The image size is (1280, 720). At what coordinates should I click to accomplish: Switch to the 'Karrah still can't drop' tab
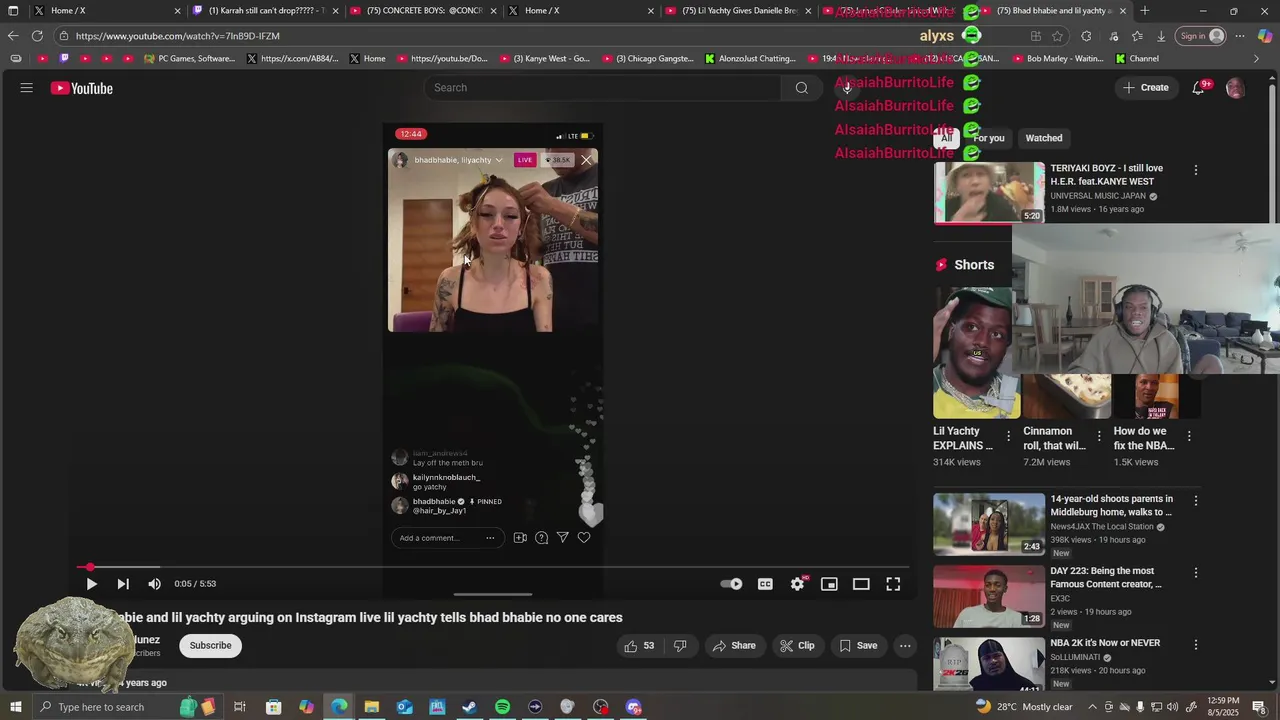click(266, 11)
